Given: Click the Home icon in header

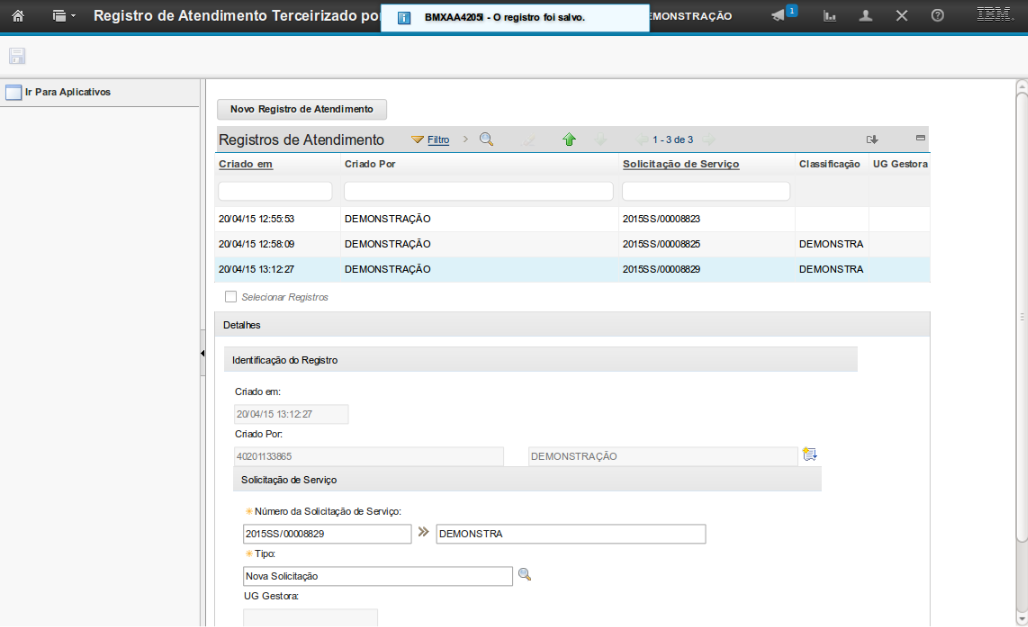Looking at the screenshot, I should point(17,17).
